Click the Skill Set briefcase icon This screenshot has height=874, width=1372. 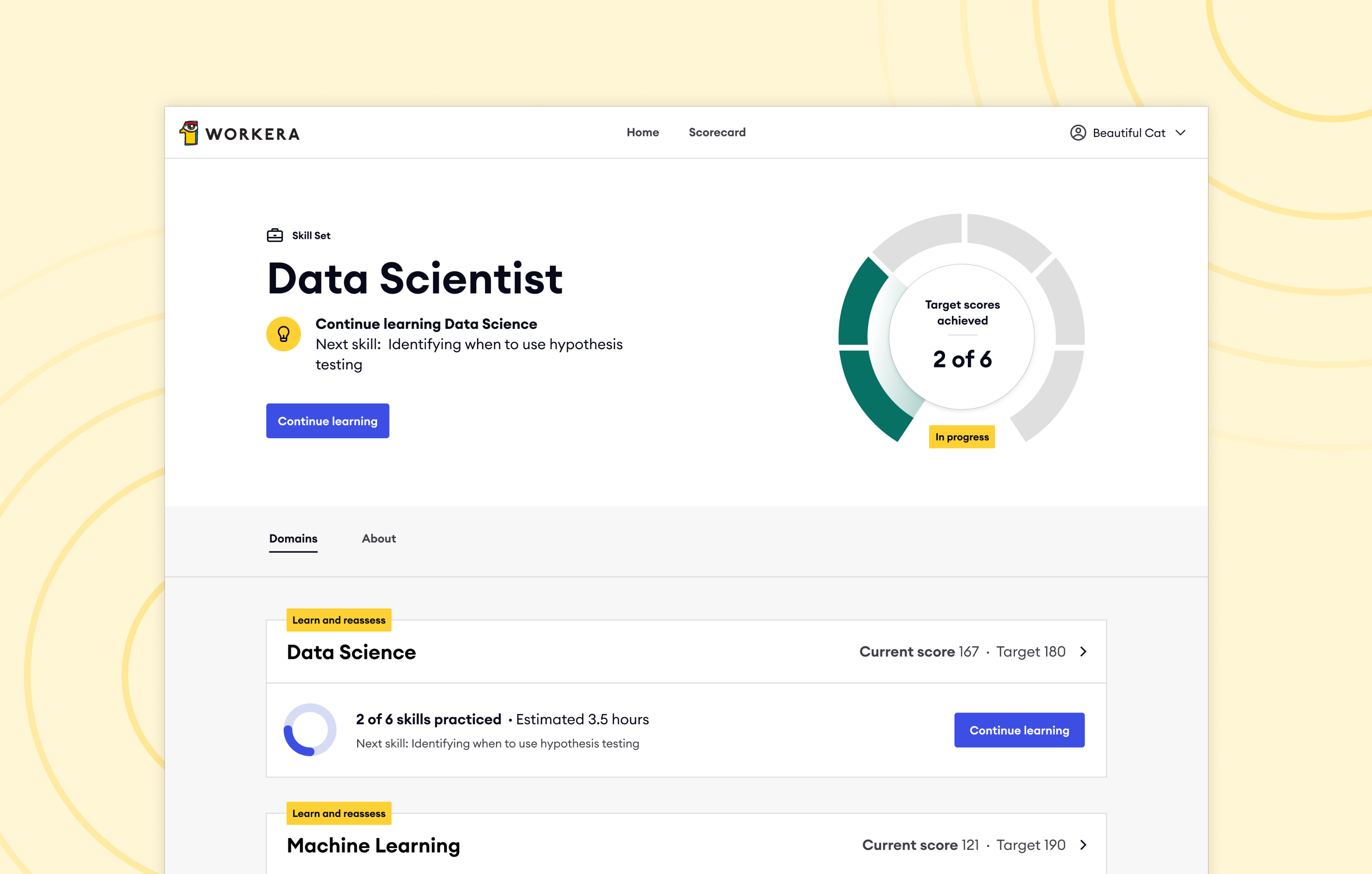point(275,235)
